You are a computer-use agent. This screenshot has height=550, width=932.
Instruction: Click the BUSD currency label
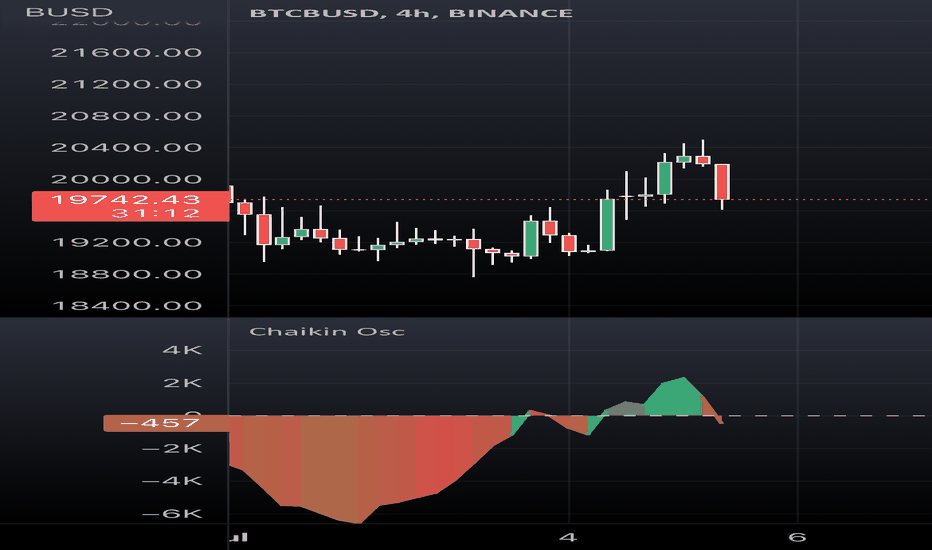[x=69, y=12]
